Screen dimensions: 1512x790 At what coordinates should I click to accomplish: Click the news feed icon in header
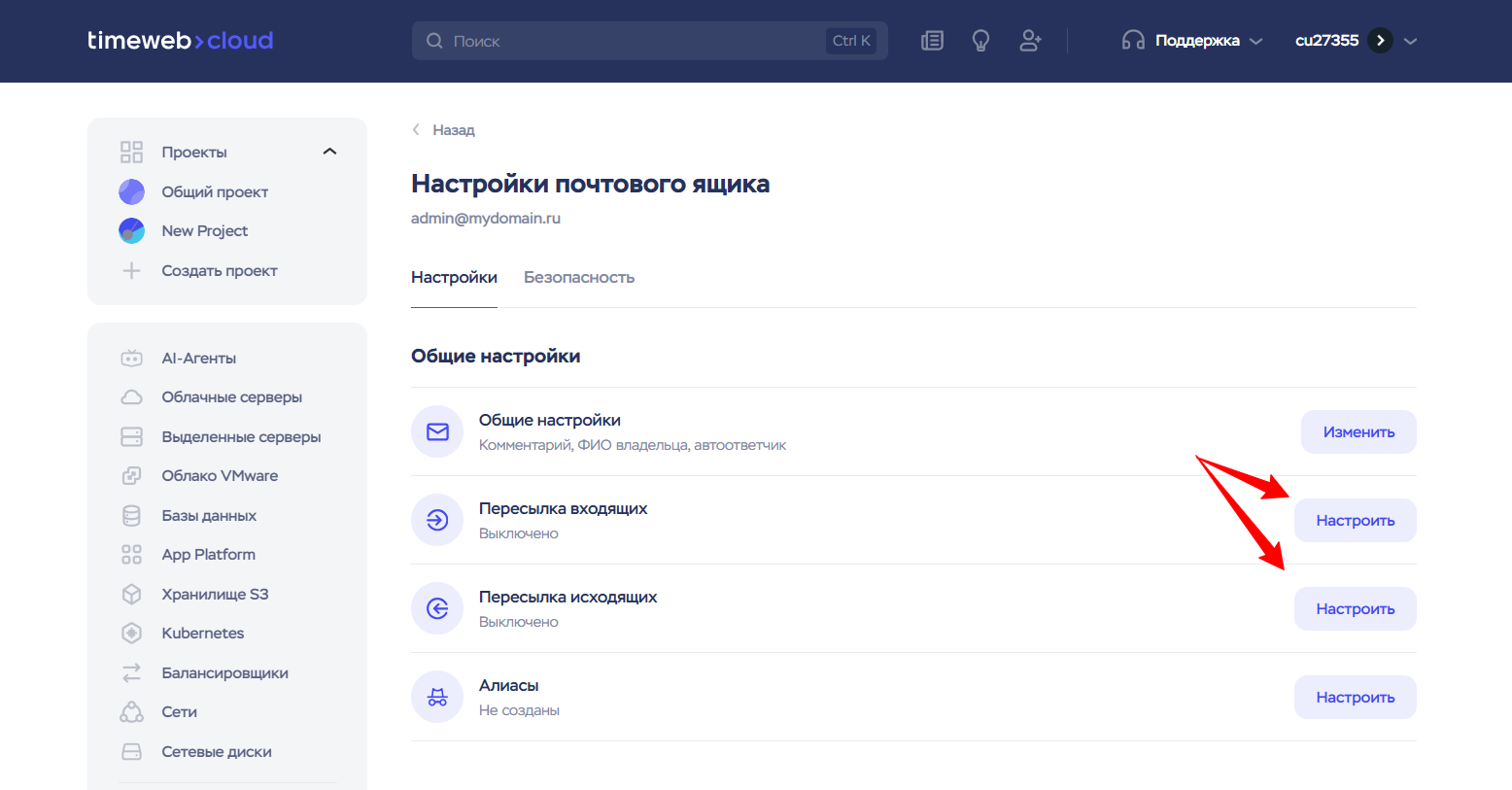(932, 41)
